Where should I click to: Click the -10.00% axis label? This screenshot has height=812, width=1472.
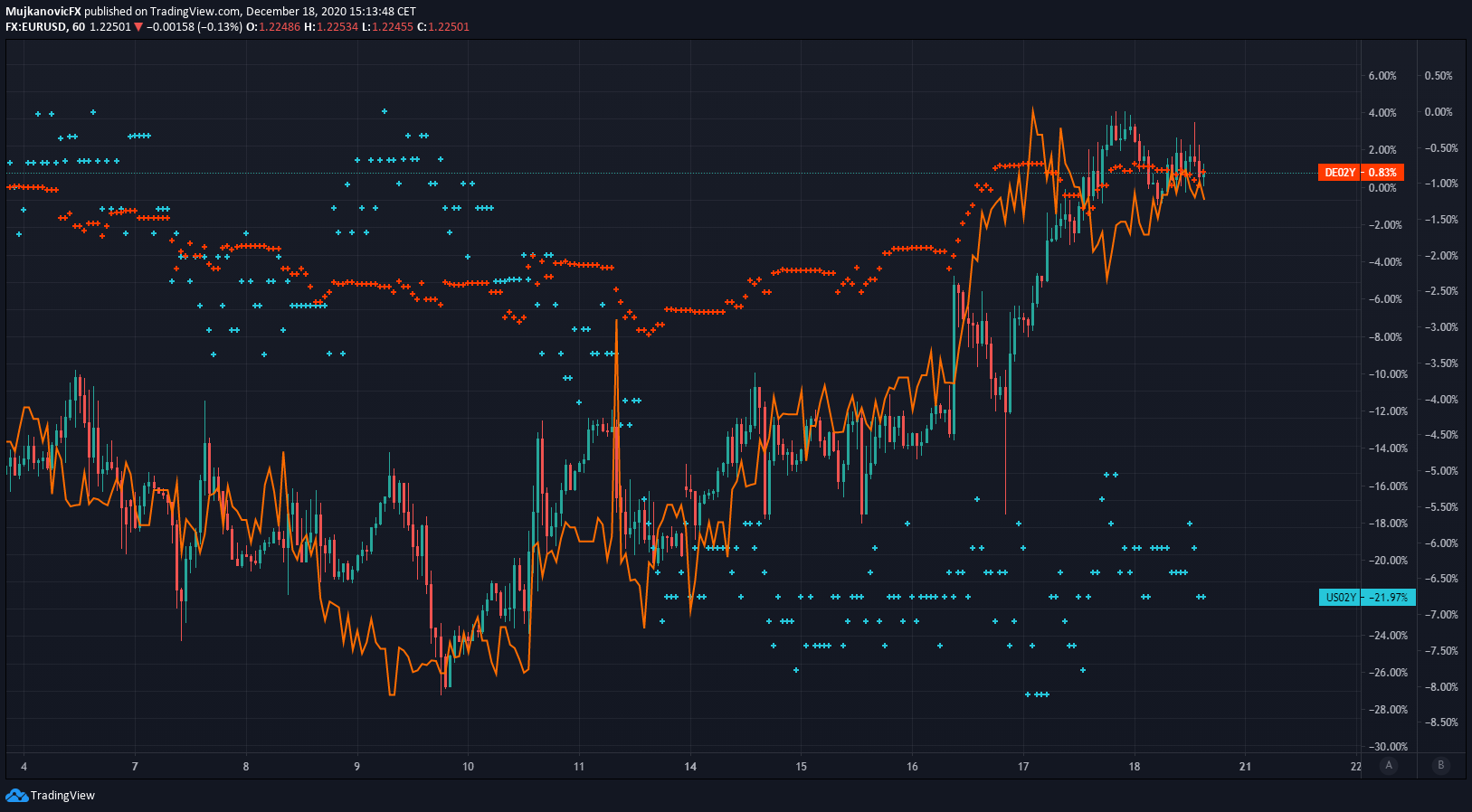(1386, 374)
